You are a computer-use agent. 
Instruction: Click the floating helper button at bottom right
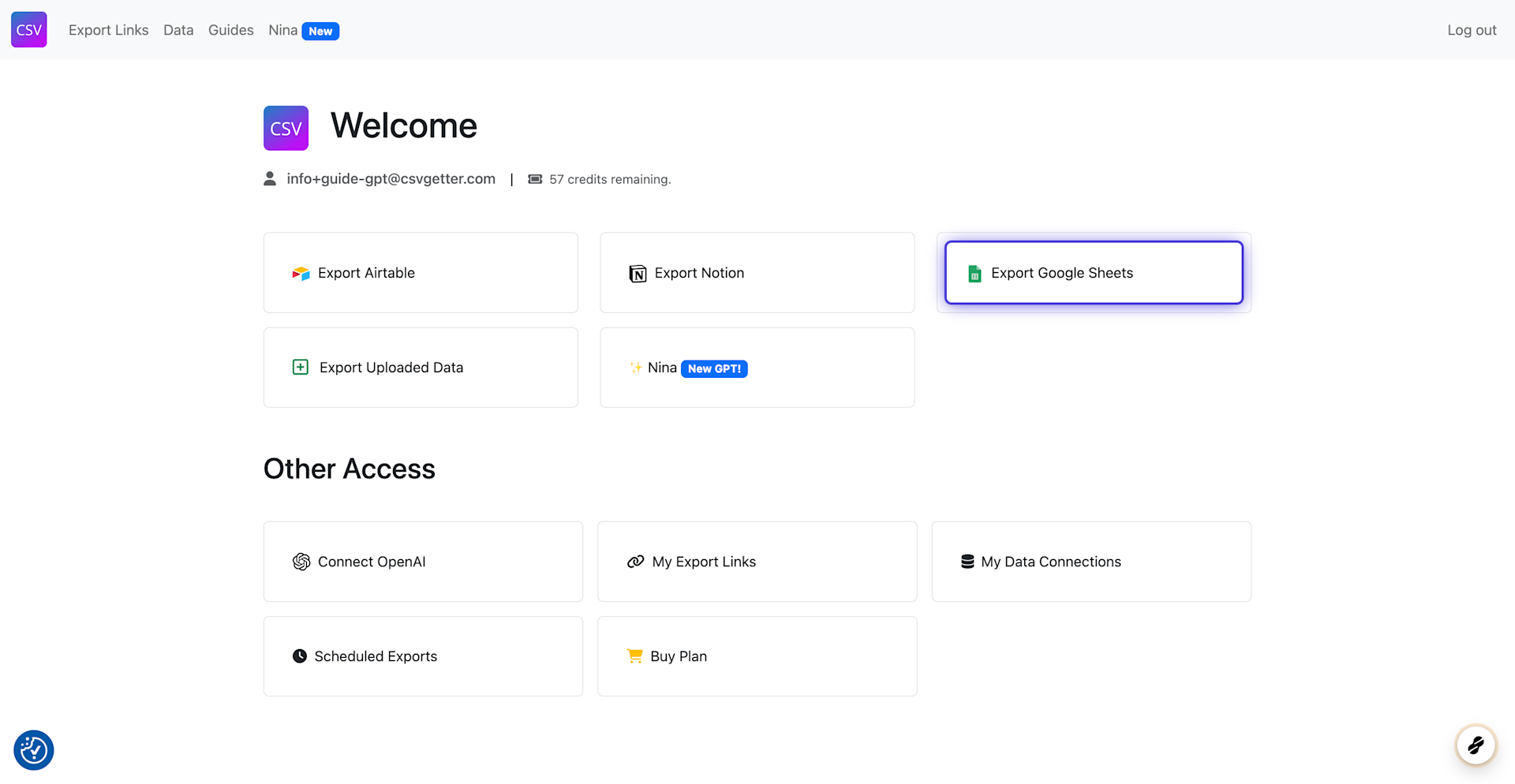1476,745
